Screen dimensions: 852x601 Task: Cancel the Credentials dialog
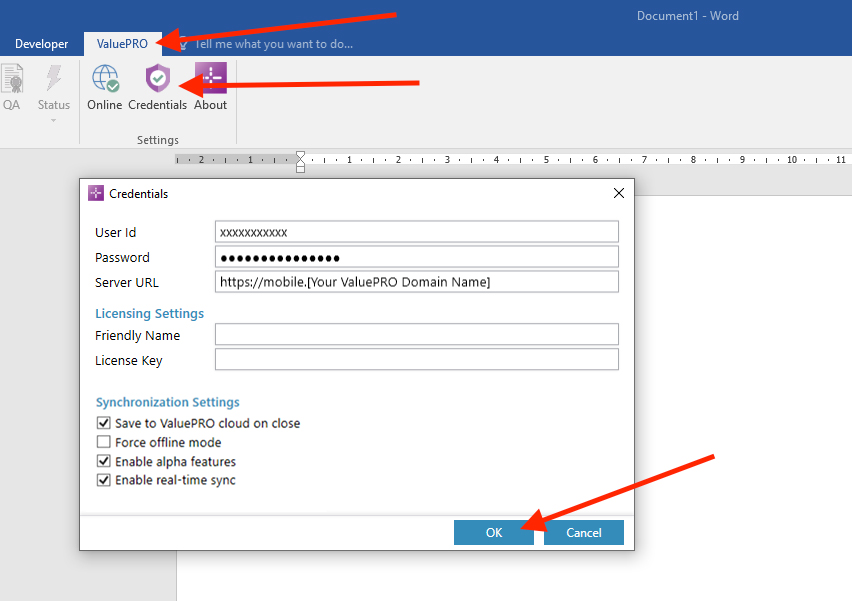[584, 533]
